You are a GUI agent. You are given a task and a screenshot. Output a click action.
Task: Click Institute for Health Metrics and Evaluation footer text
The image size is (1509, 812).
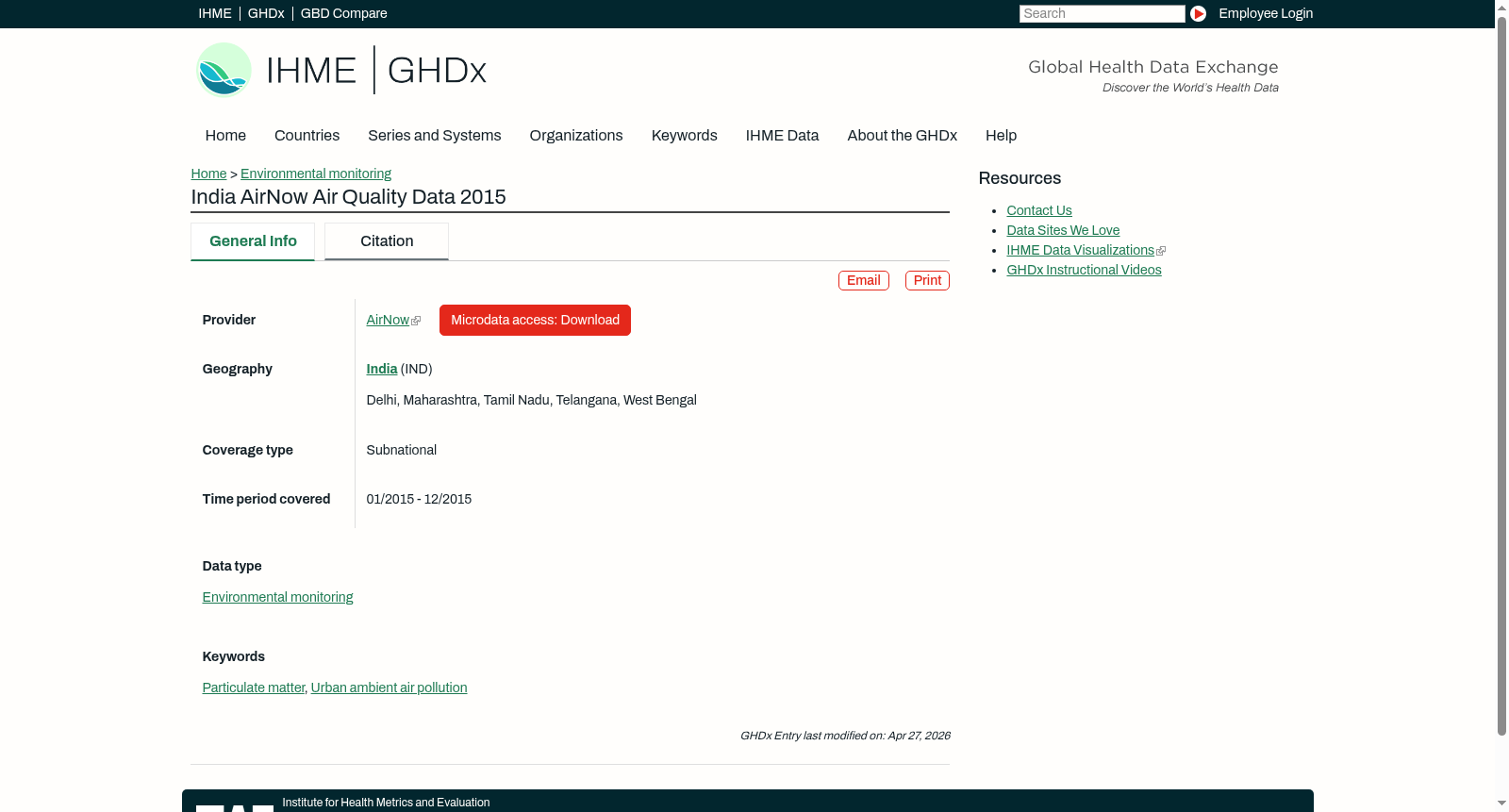pos(386,803)
